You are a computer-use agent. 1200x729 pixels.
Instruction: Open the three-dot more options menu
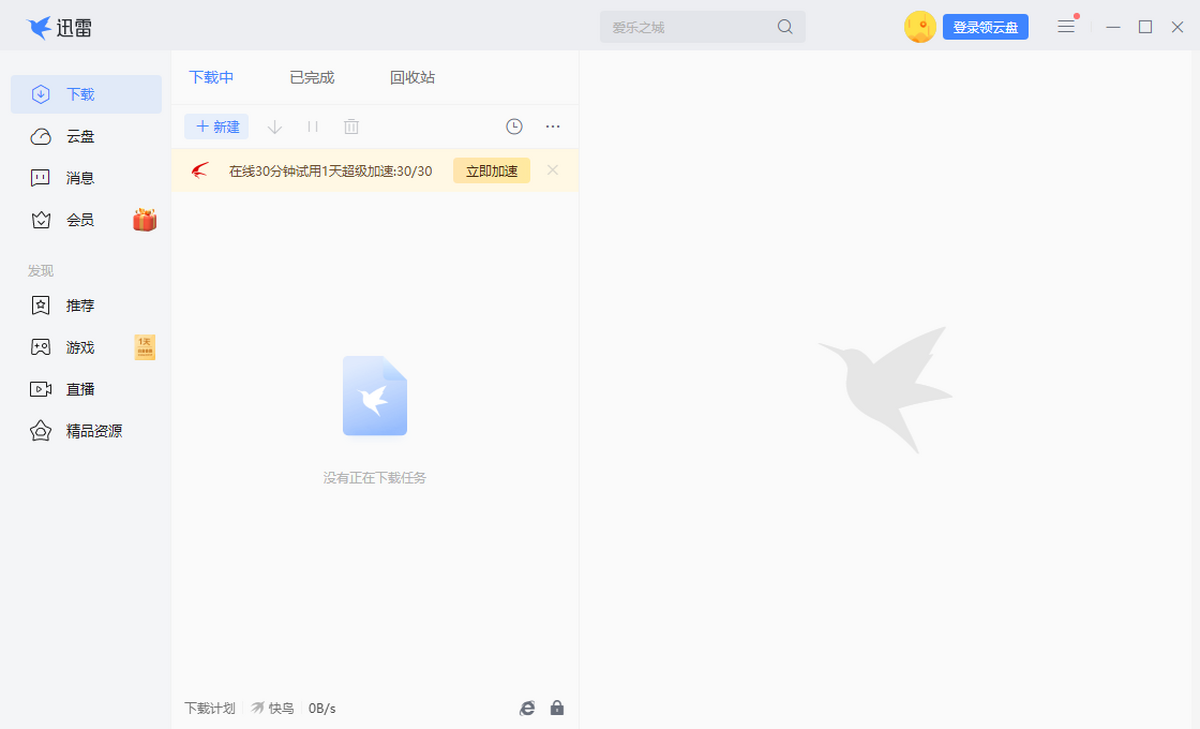click(x=553, y=127)
